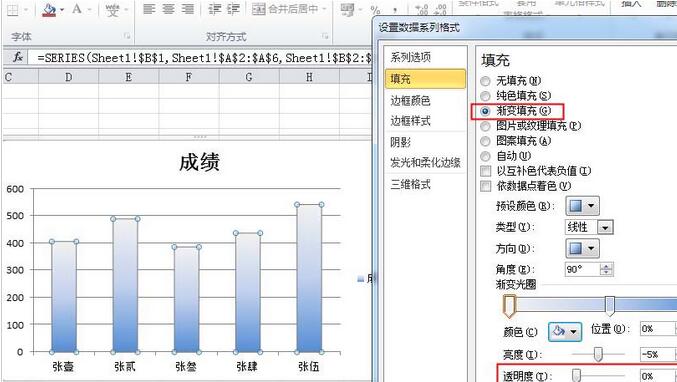The height and width of the screenshot is (382, 677).
Task: Open the fill color dropdown arrow
Action: click(x=63, y=9)
